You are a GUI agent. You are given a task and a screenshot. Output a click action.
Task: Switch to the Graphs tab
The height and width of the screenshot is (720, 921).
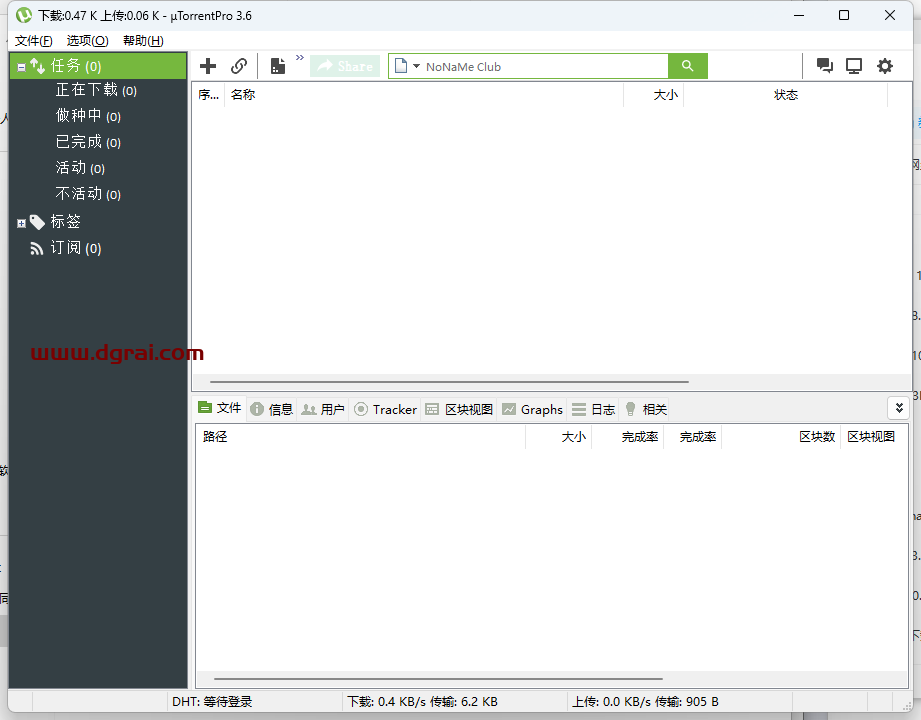pyautogui.click(x=532, y=409)
